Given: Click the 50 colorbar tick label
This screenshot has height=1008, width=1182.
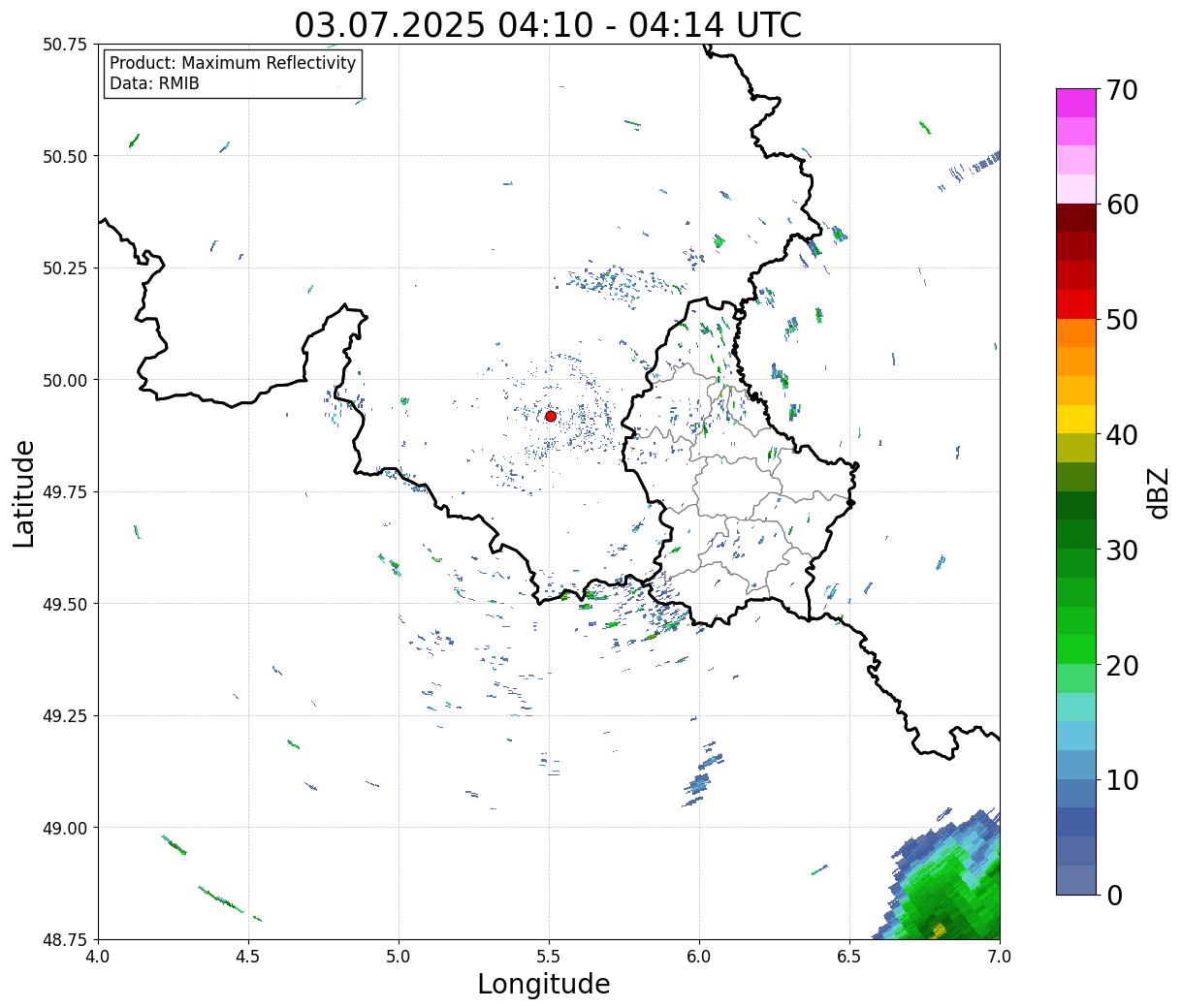Looking at the screenshot, I should [x=1122, y=320].
